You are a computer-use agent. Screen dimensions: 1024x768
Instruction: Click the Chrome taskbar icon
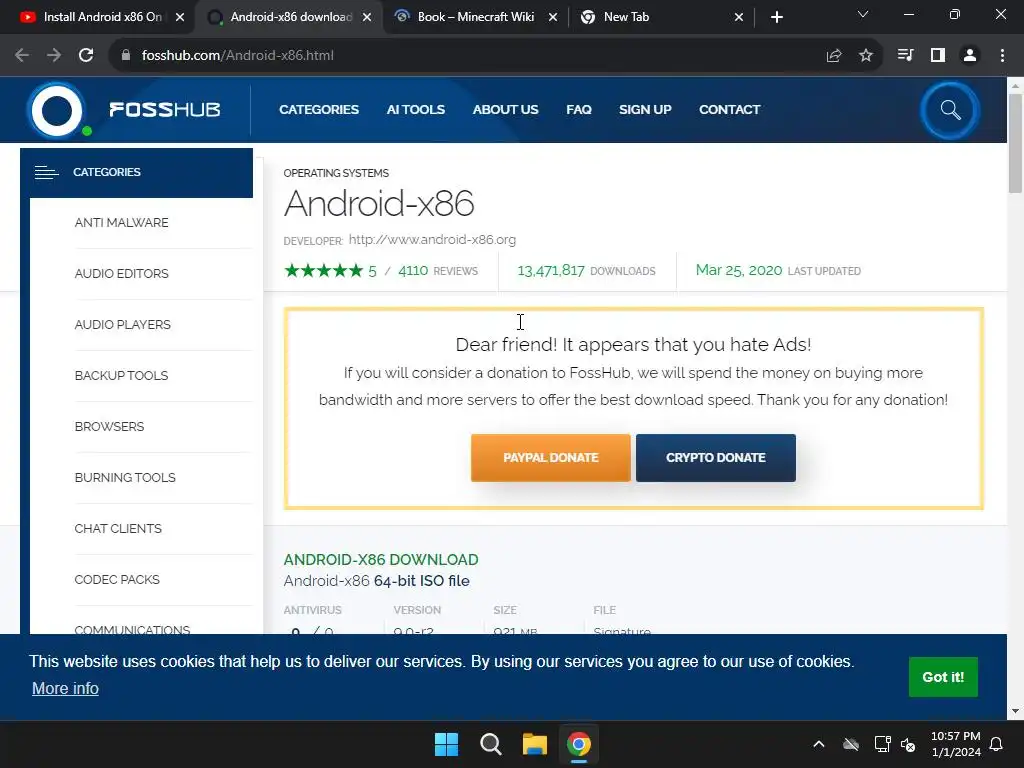579,744
